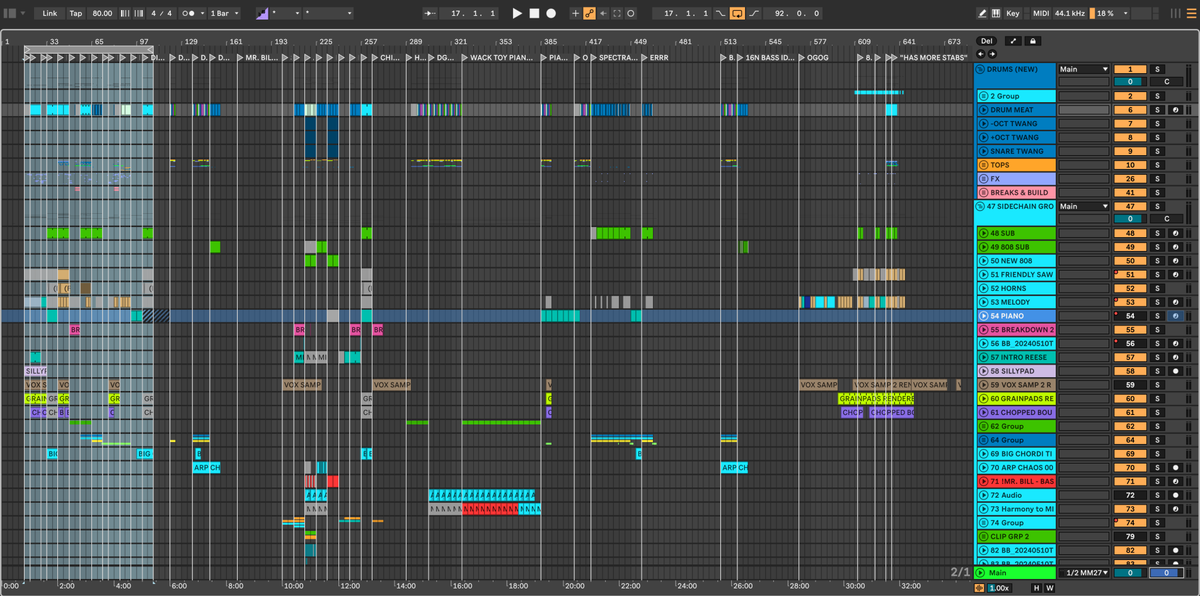The width and height of the screenshot is (1200, 596).
Task: Toggle the Loop switch in transport
Action: [x=737, y=14]
